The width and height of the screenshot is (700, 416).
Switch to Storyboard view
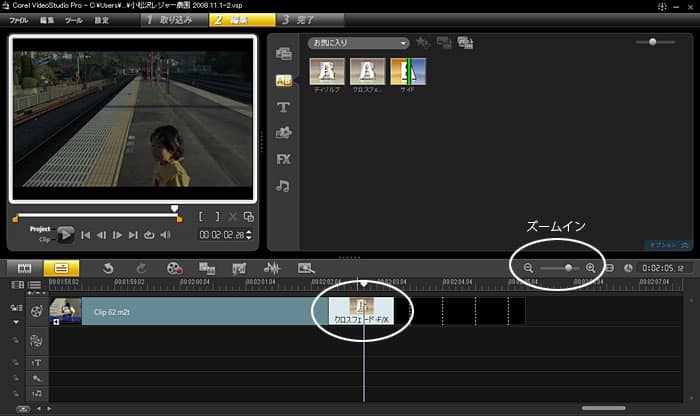tap(25, 268)
